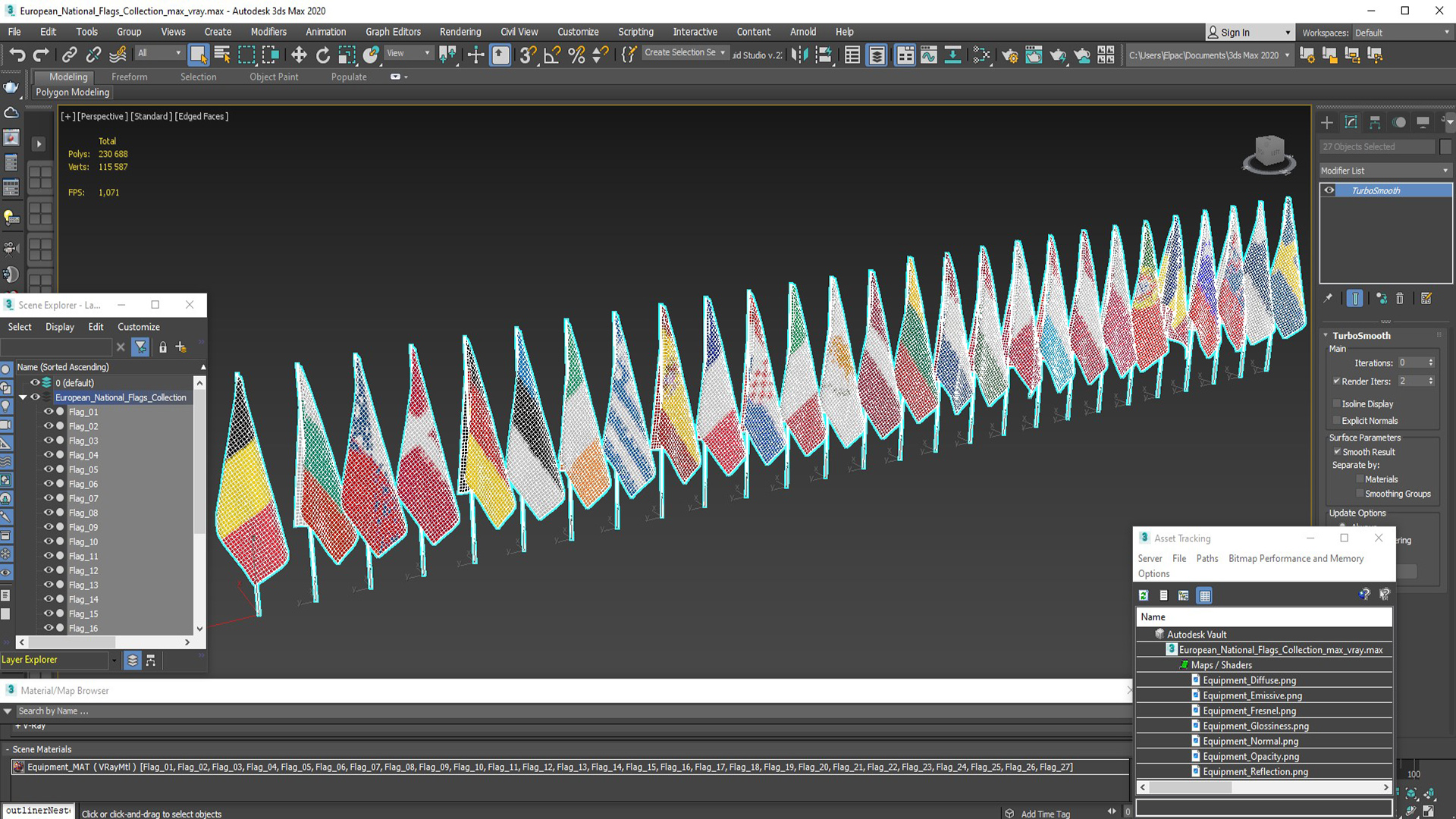Switch to the Freeform ribbon tab

click(x=129, y=77)
